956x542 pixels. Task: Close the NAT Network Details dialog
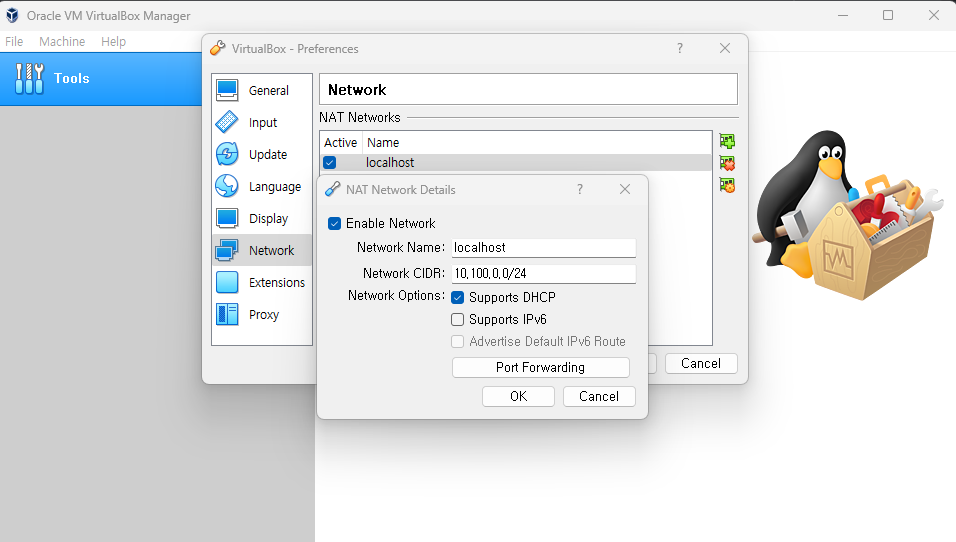point(625,190)
